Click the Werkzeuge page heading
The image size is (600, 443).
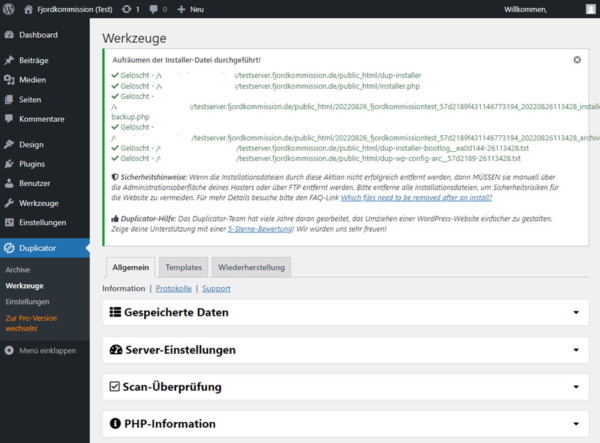pyautogui.click(x=134, y=38)
